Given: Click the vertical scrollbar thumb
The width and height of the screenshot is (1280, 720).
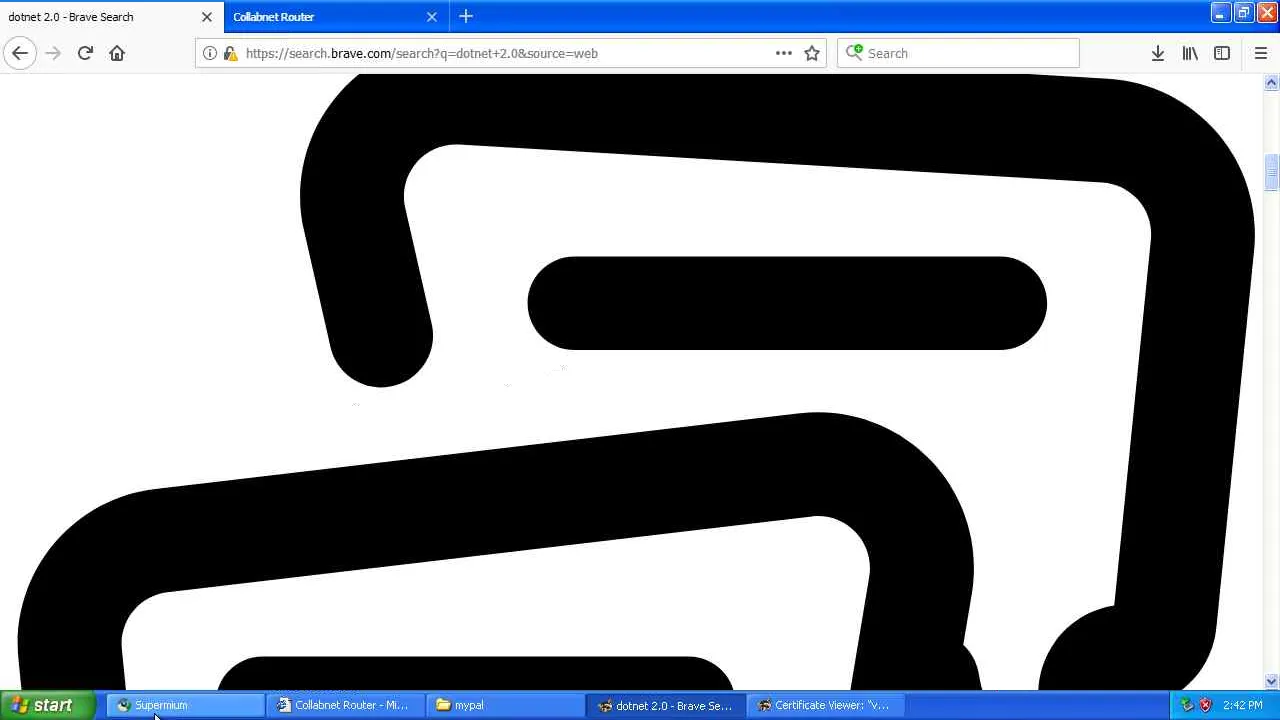Looking at the screenshot, I should click(1271, 173).
